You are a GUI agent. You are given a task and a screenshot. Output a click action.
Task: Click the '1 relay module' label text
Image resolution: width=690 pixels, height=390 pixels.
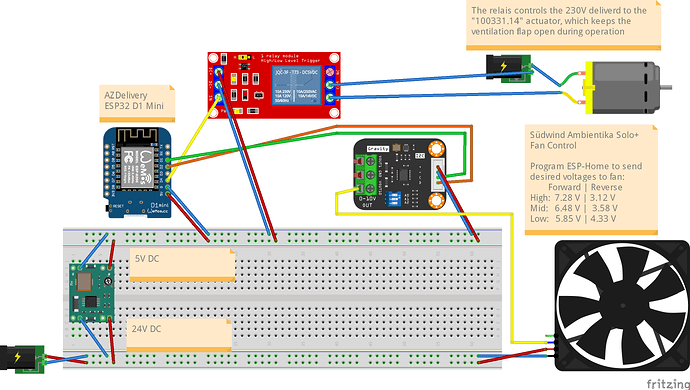[280, 56]
